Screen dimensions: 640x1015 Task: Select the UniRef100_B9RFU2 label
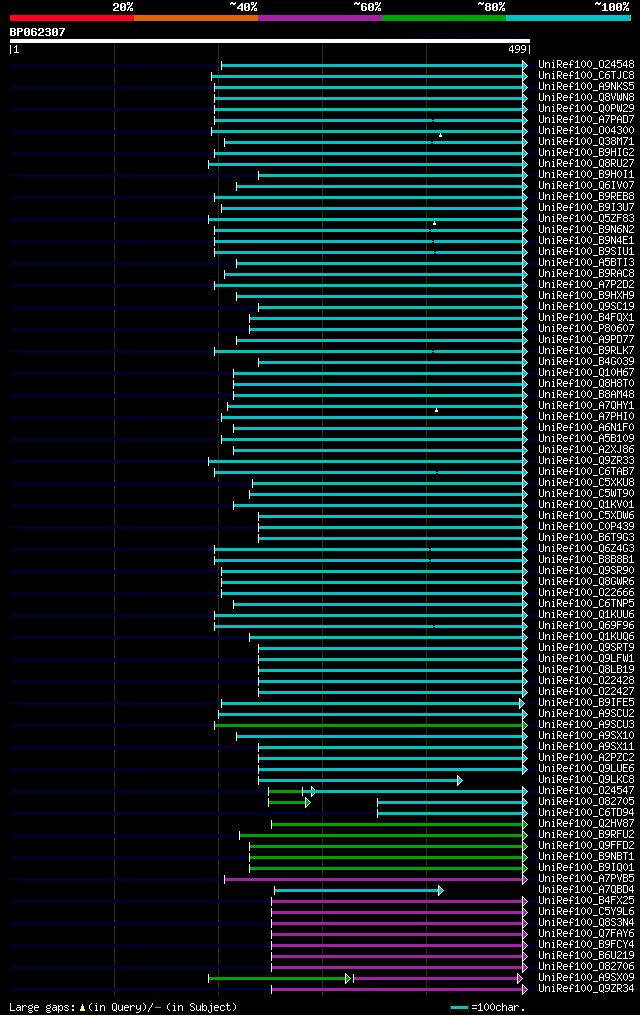click(x=586, y=834)
